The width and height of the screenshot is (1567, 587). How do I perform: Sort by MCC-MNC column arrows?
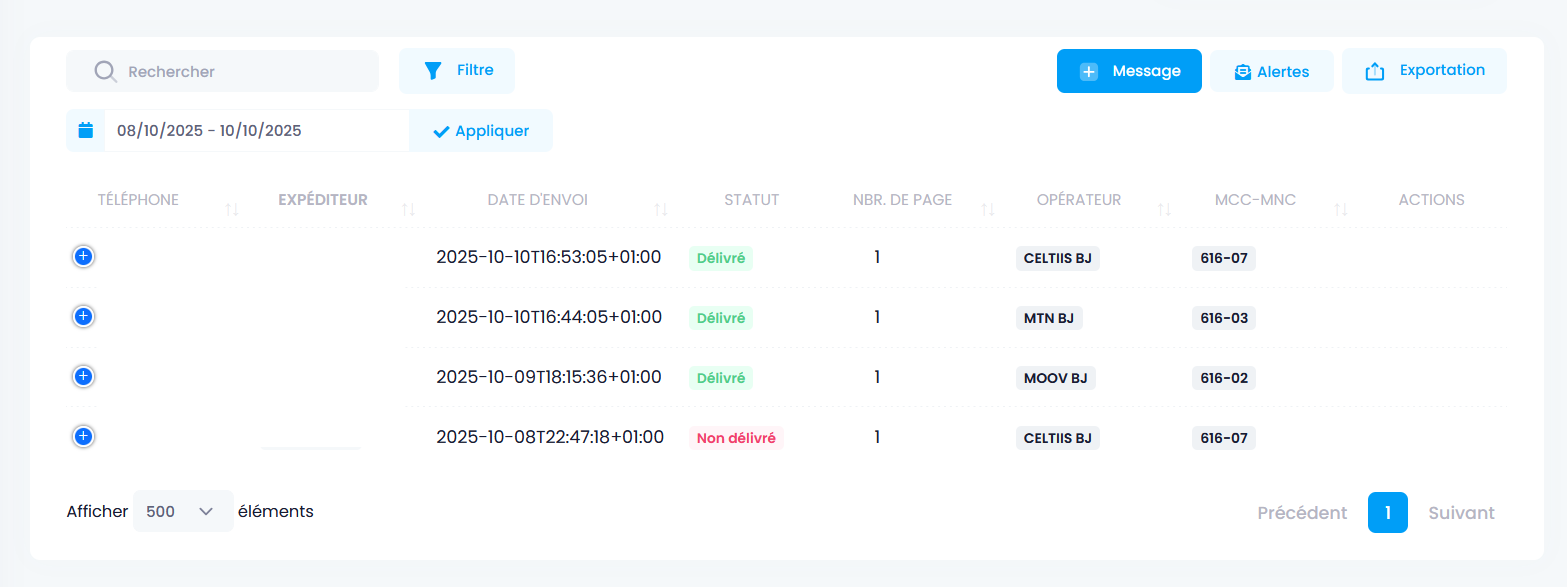1341,209
